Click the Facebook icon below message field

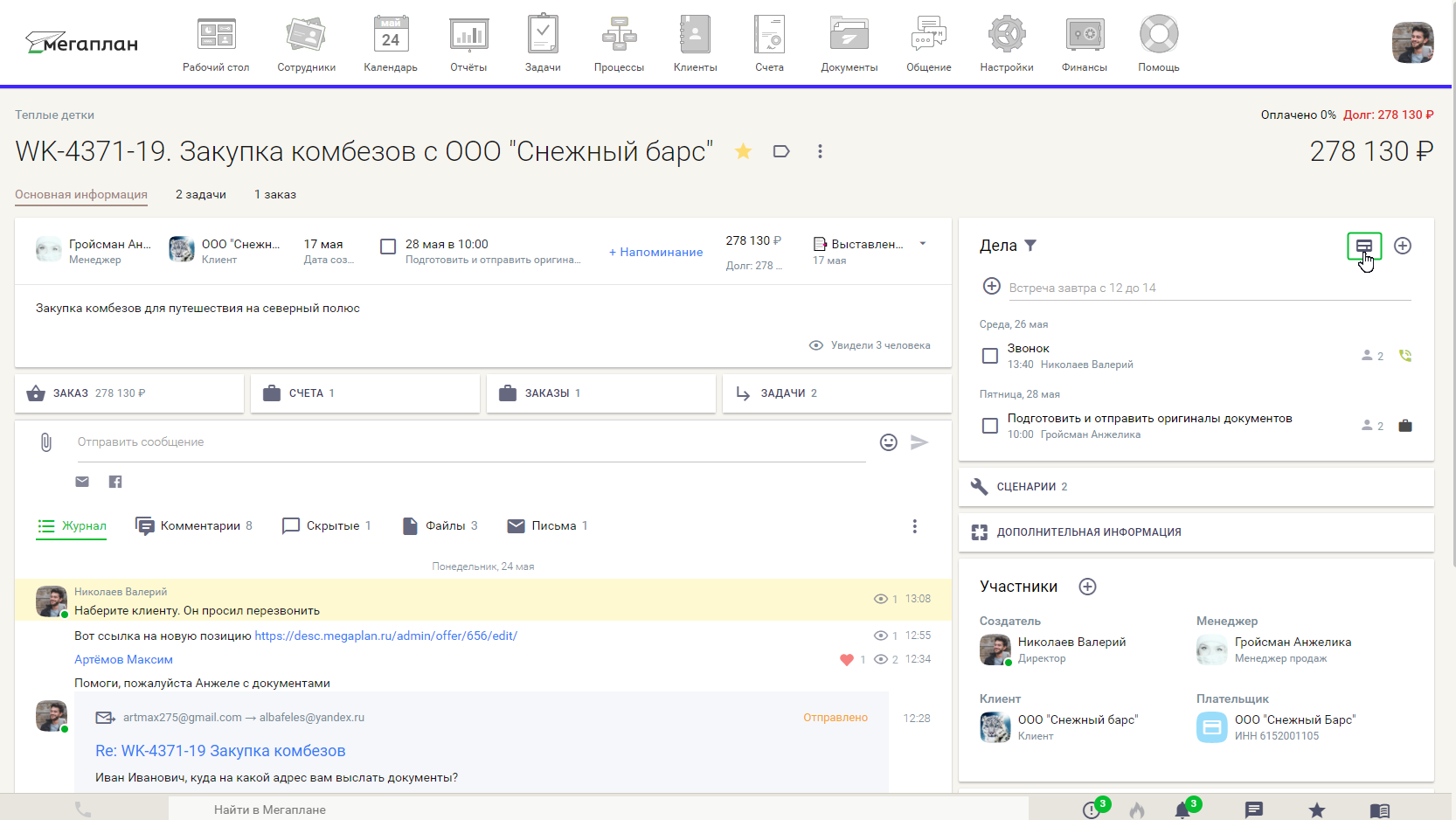(115, 482)
